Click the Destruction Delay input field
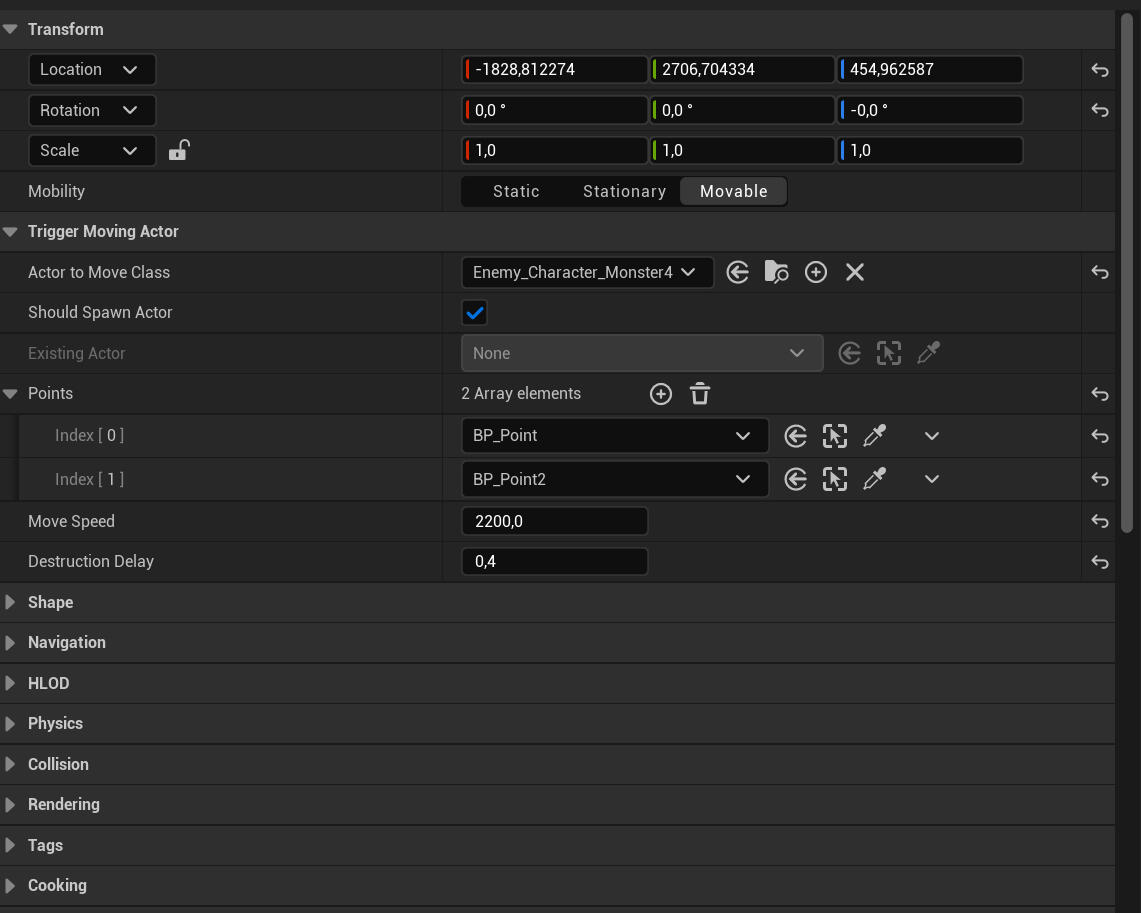The width and height of the screenshot is (1141, 913). (x=555, y=562)
